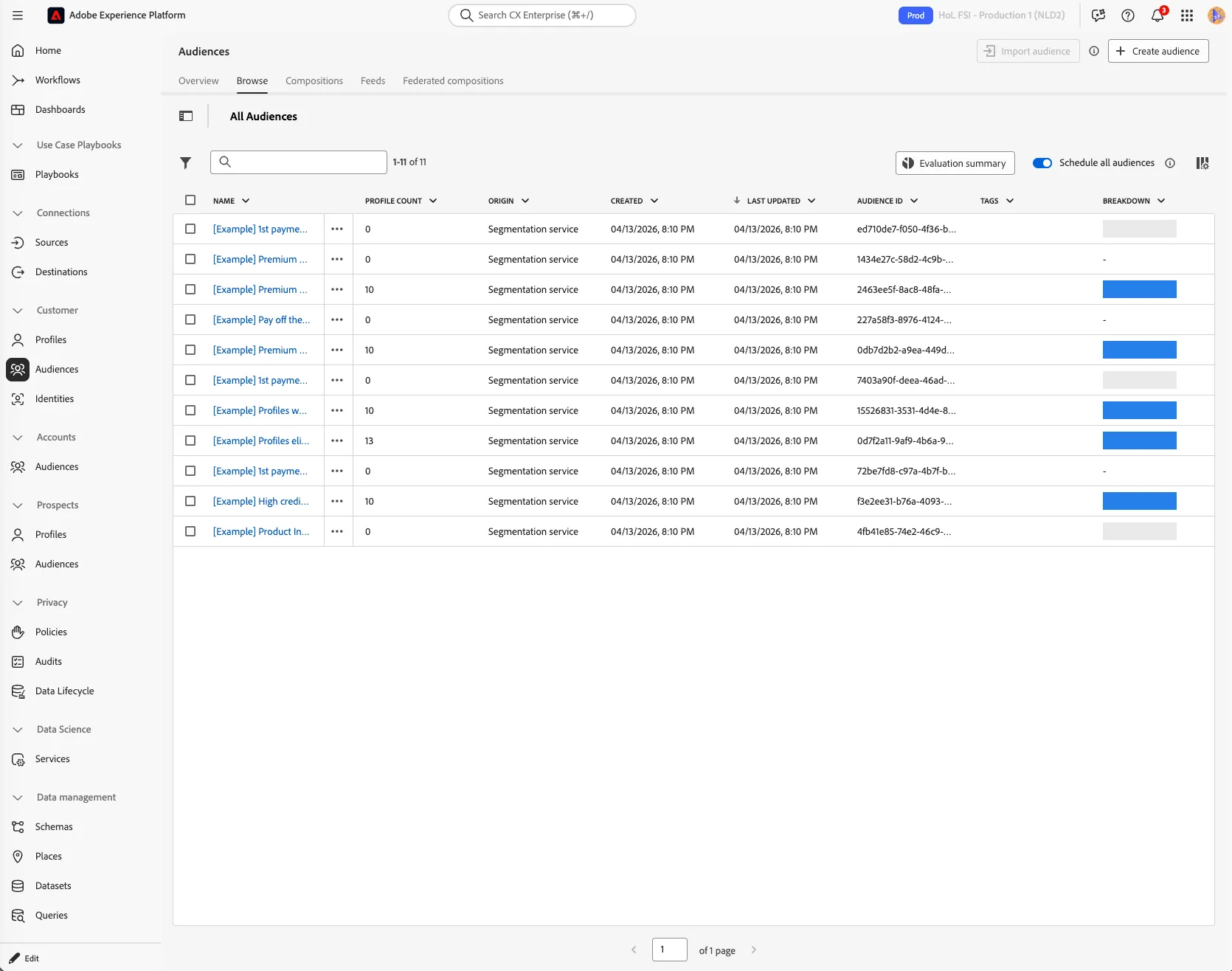Switch to the Feeds tab
This screenshot has width=1232, height=971.
373,80
